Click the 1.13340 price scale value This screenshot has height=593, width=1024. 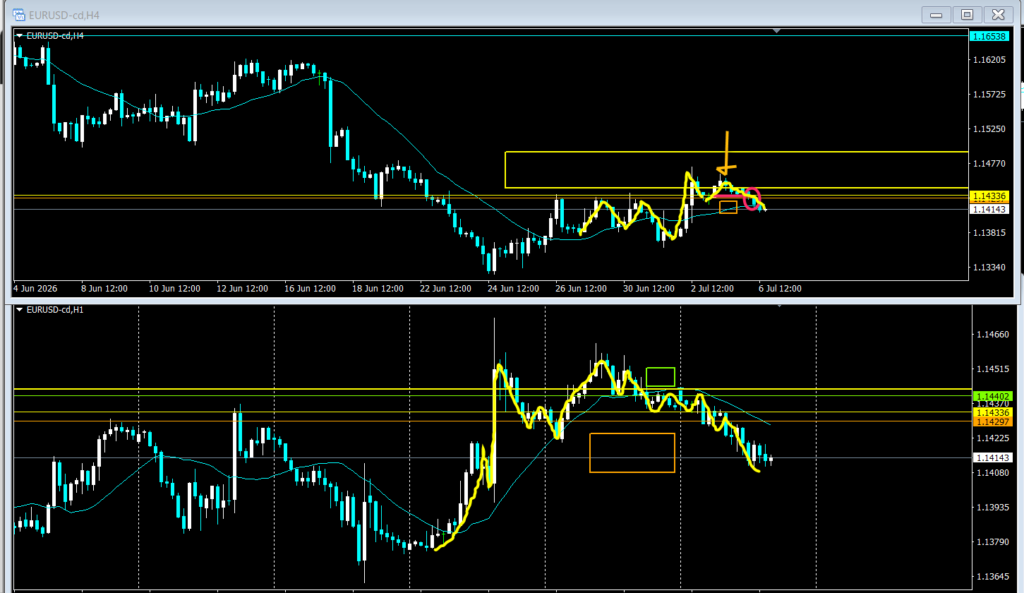(x=989, y=268)
